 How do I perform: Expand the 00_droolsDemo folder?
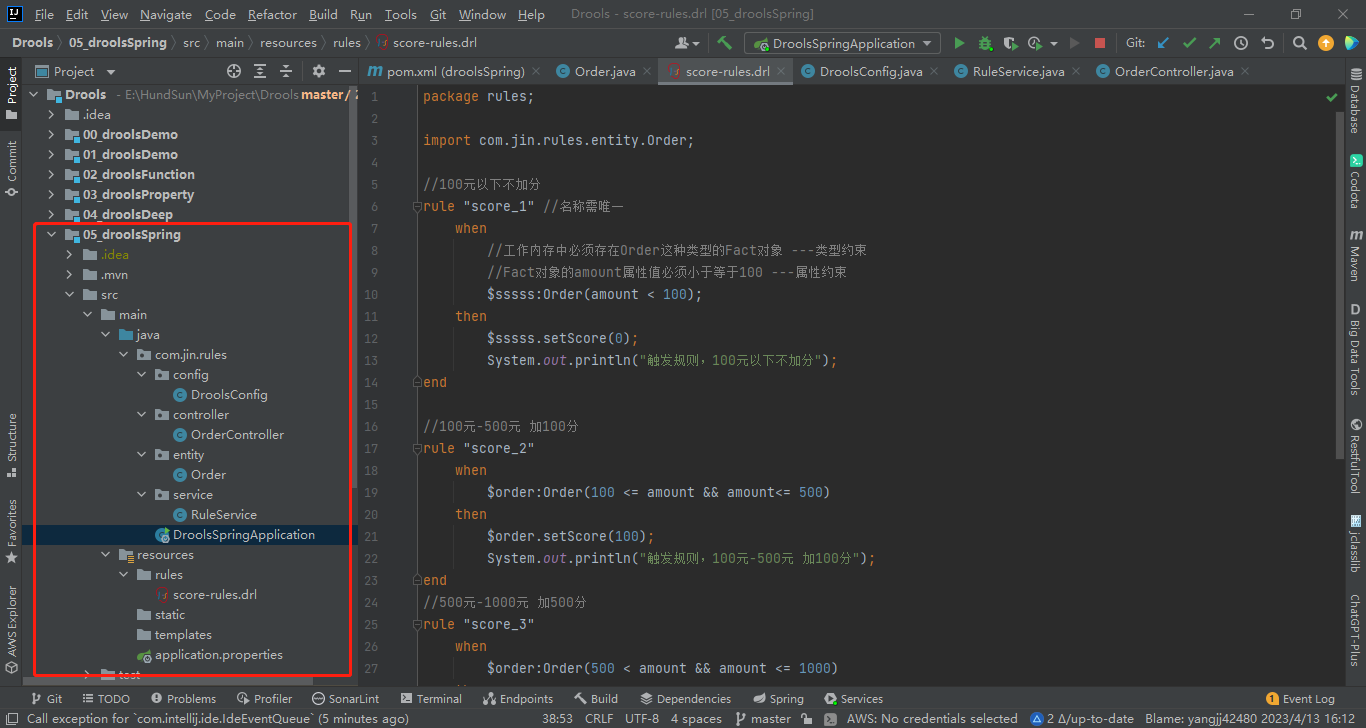tap(52, 135)
